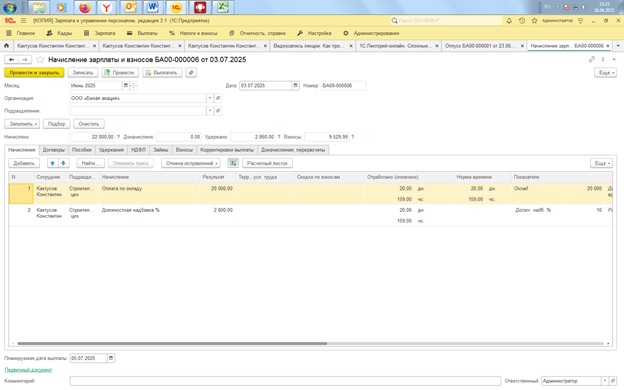
Task: Click Расчетный листок button
Action: pos(267,163)
